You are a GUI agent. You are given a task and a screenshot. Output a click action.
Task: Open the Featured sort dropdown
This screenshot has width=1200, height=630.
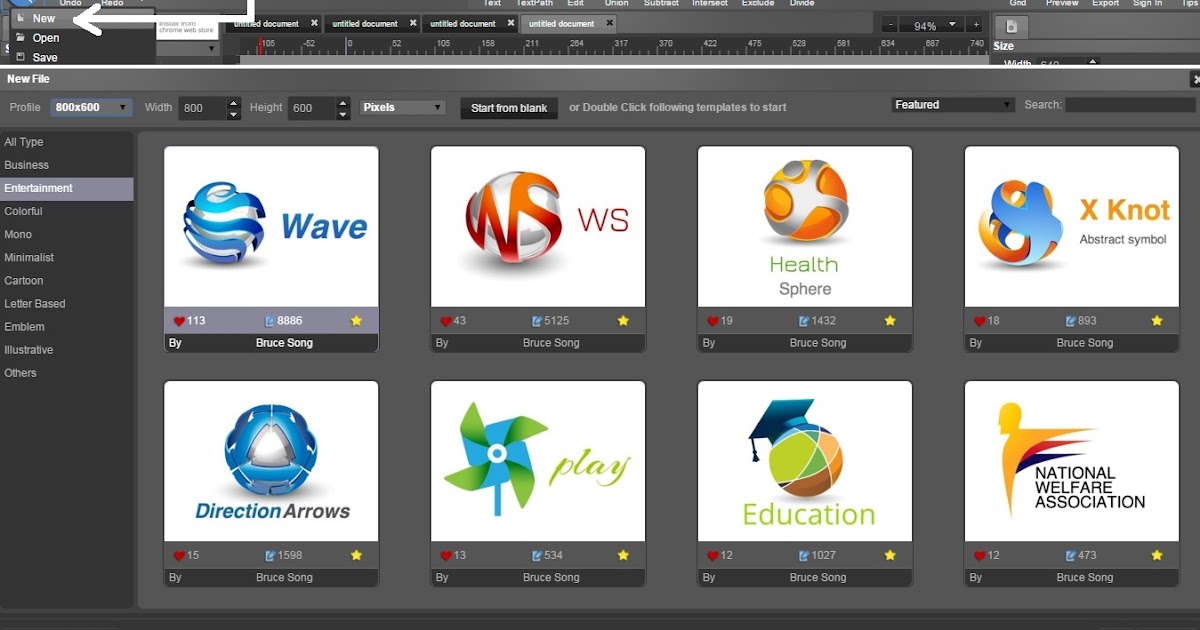tap(953, 104)
